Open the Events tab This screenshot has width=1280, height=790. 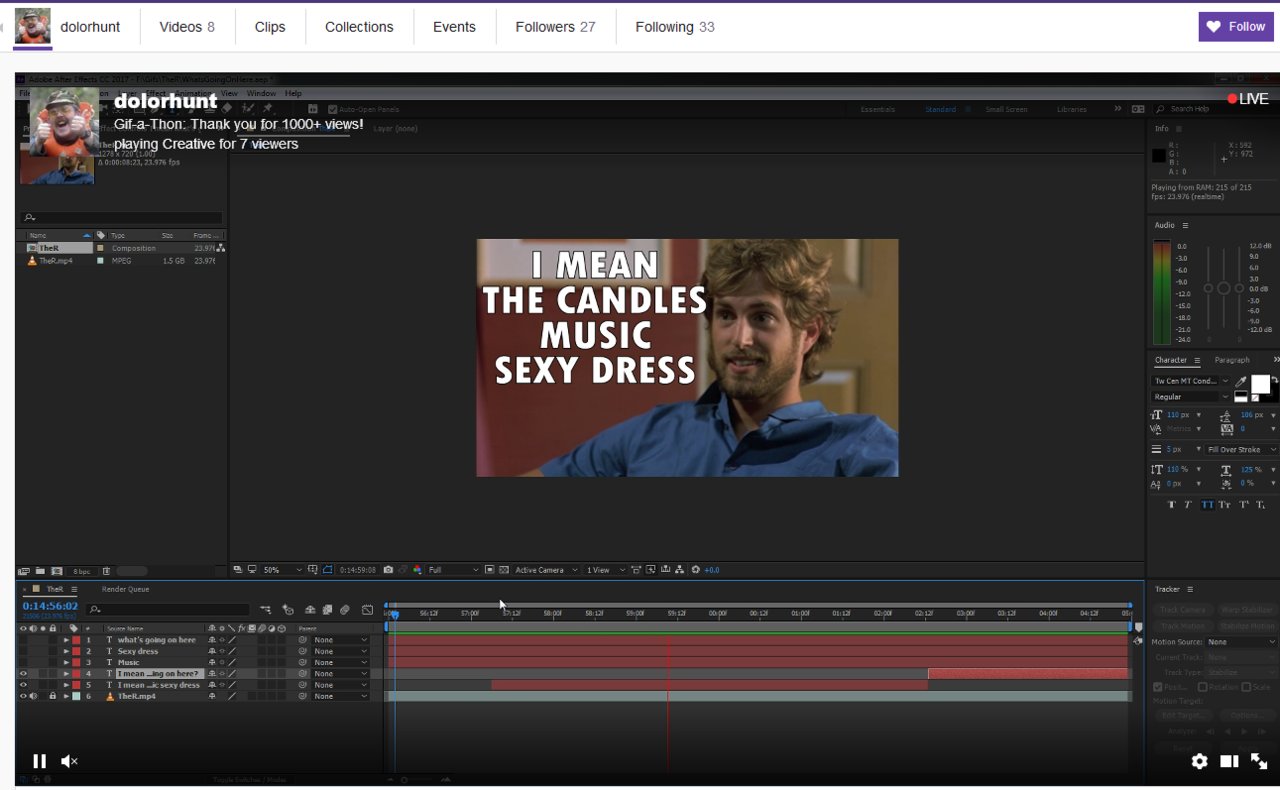[454, 27]
